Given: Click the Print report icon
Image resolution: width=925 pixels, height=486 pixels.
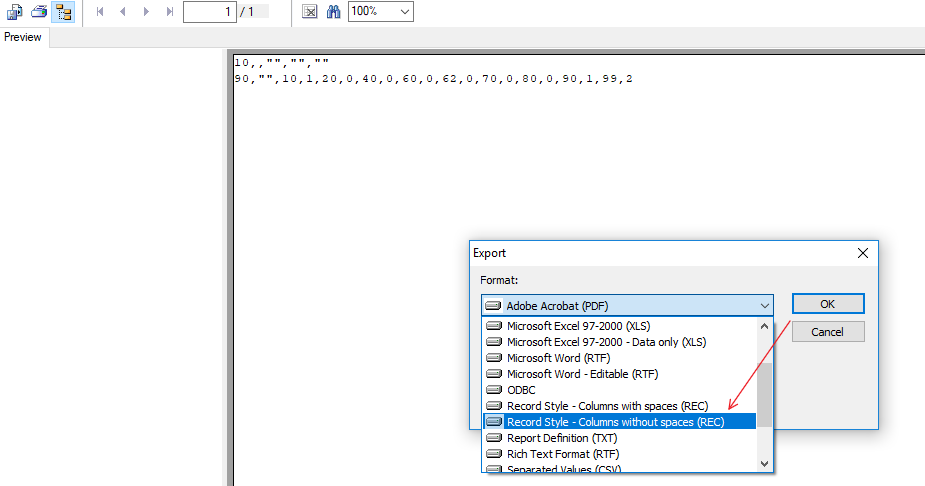Looking at the screenshot, I should (x=39, y=12).
